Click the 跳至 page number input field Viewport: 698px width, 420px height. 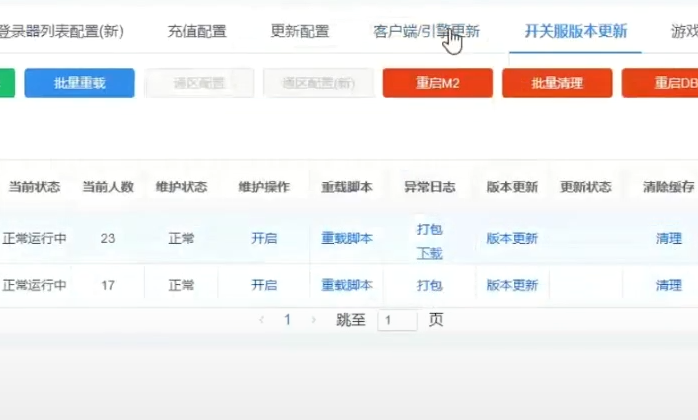(x=397, y=321)
